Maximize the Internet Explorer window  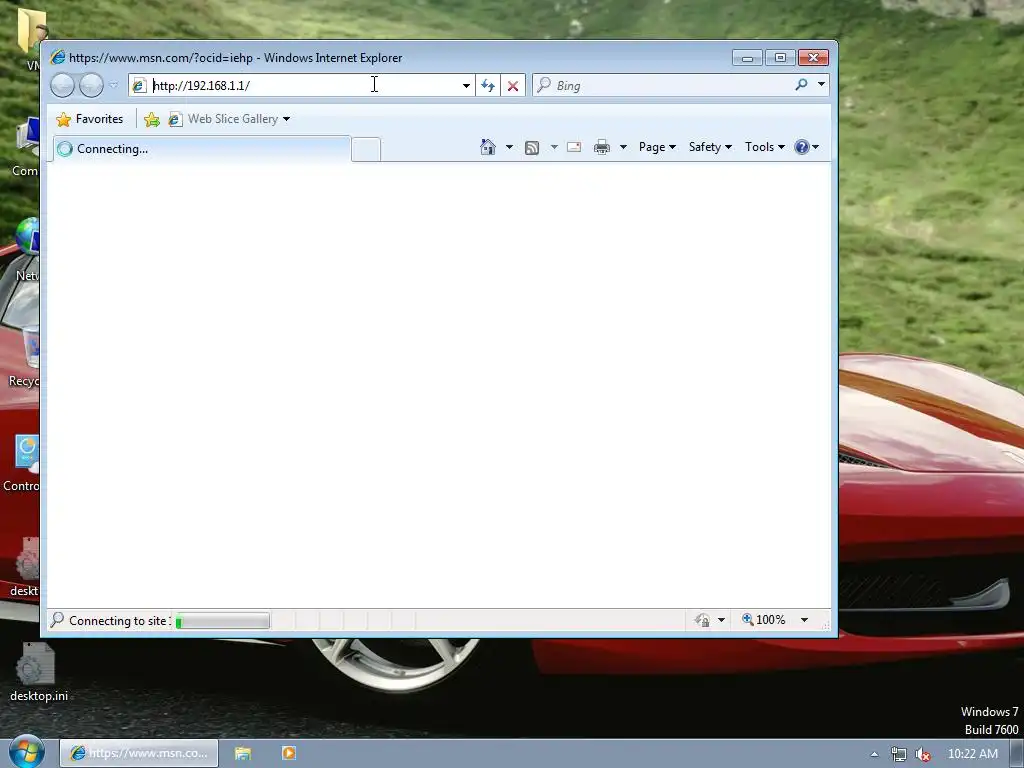780,58
